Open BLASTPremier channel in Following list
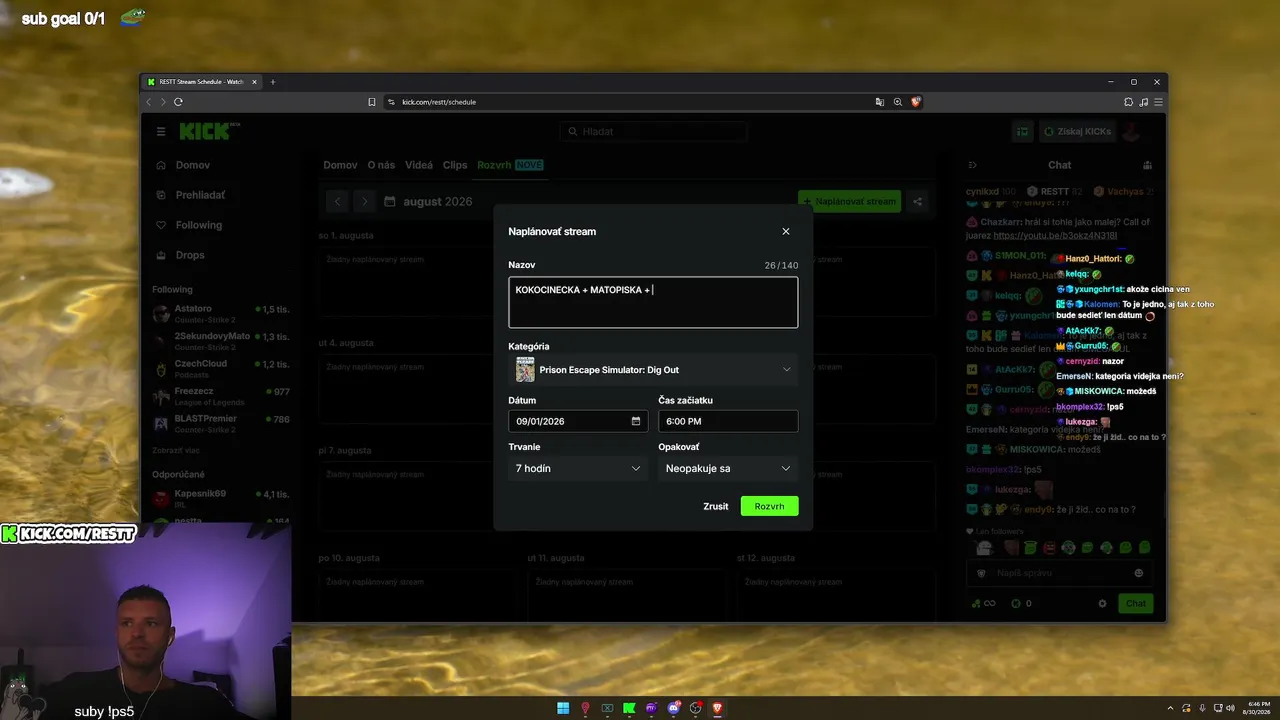Screen dimensions: 1280x720 (220, 423)
